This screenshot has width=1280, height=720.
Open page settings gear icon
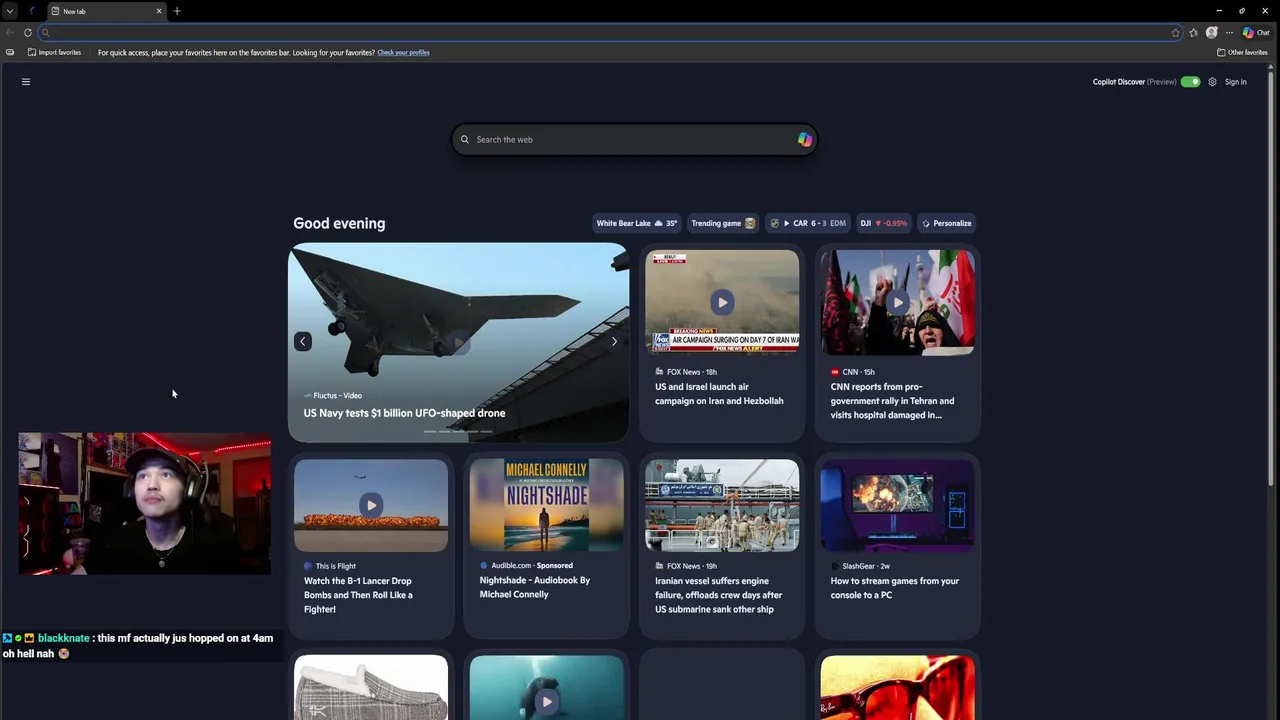tap(1212, 82)
